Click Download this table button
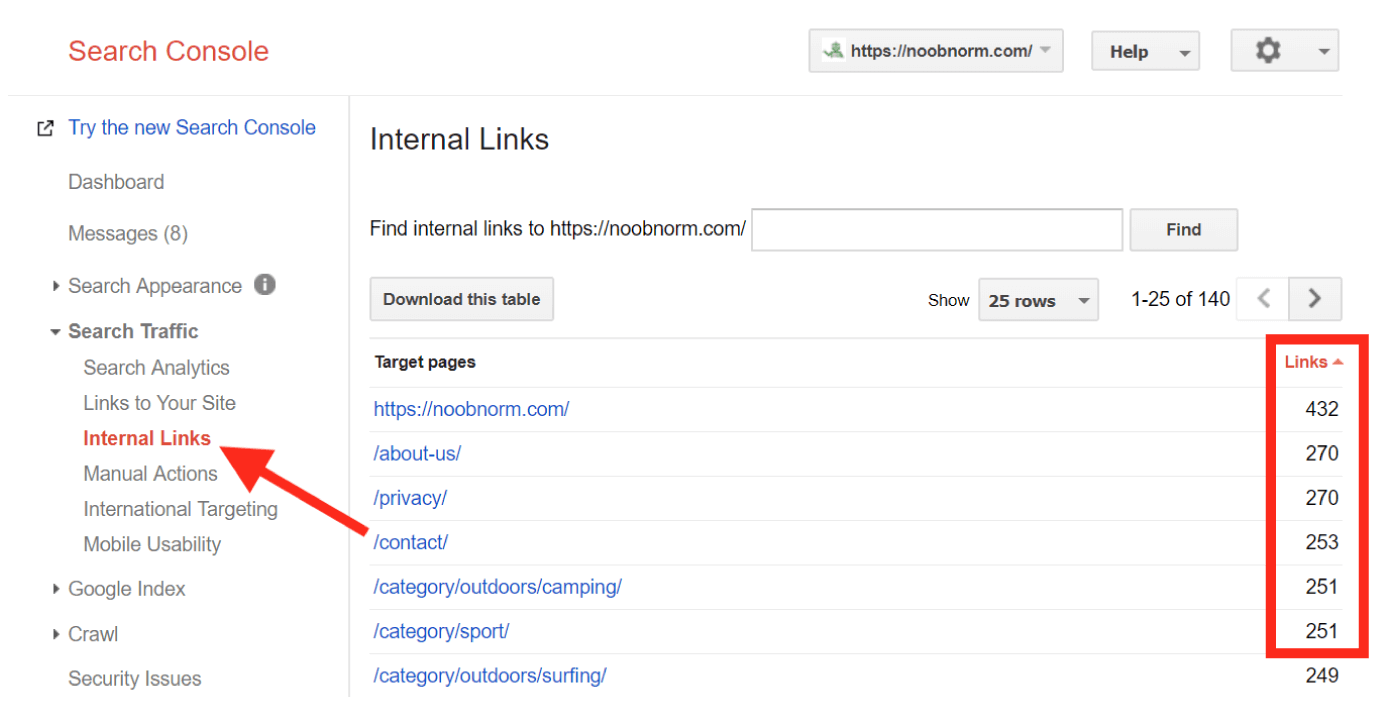This screenshot has width=1400, height=711. pos(461,299)
